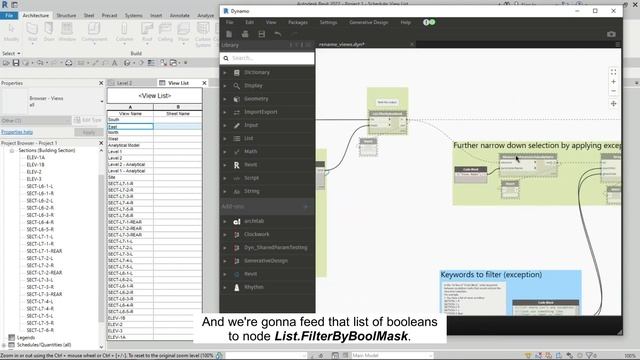This screenshot has width=640, height=360.
Task: Switch to the Level 2 view tab
Action: (124, 83)
